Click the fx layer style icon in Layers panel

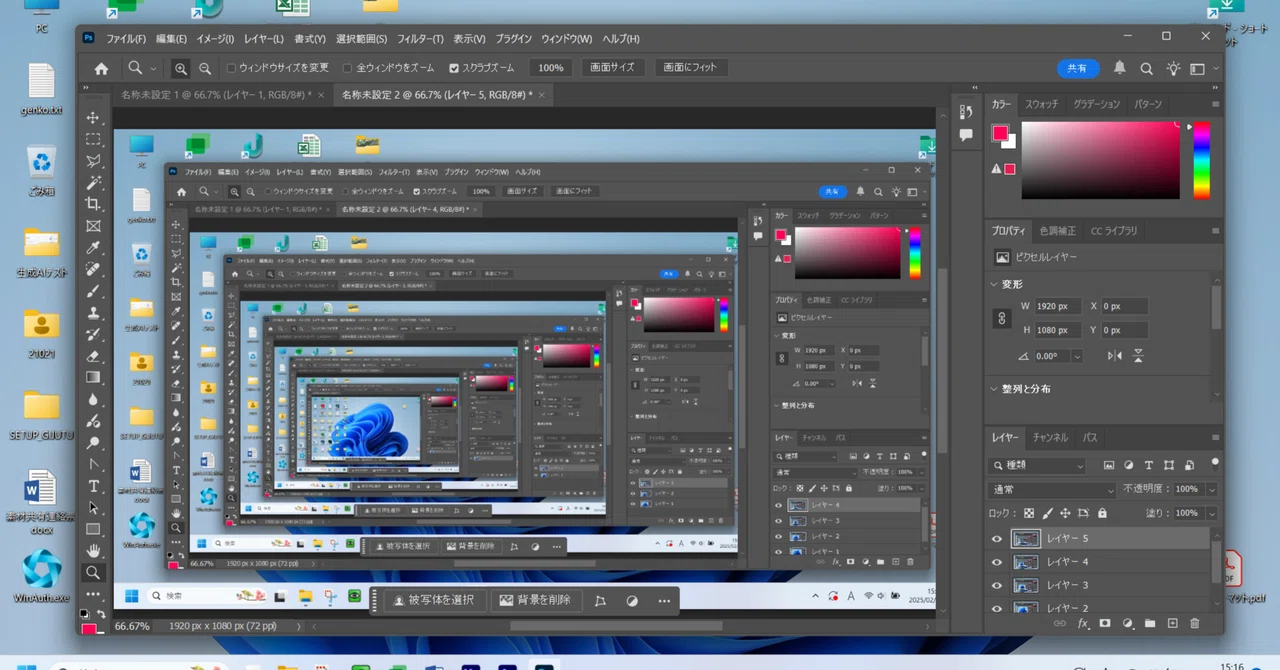1082,623
